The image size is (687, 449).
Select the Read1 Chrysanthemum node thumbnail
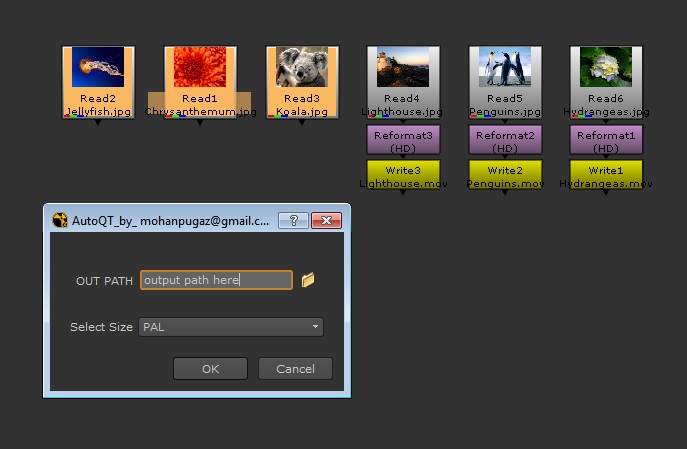coord(200,68)
